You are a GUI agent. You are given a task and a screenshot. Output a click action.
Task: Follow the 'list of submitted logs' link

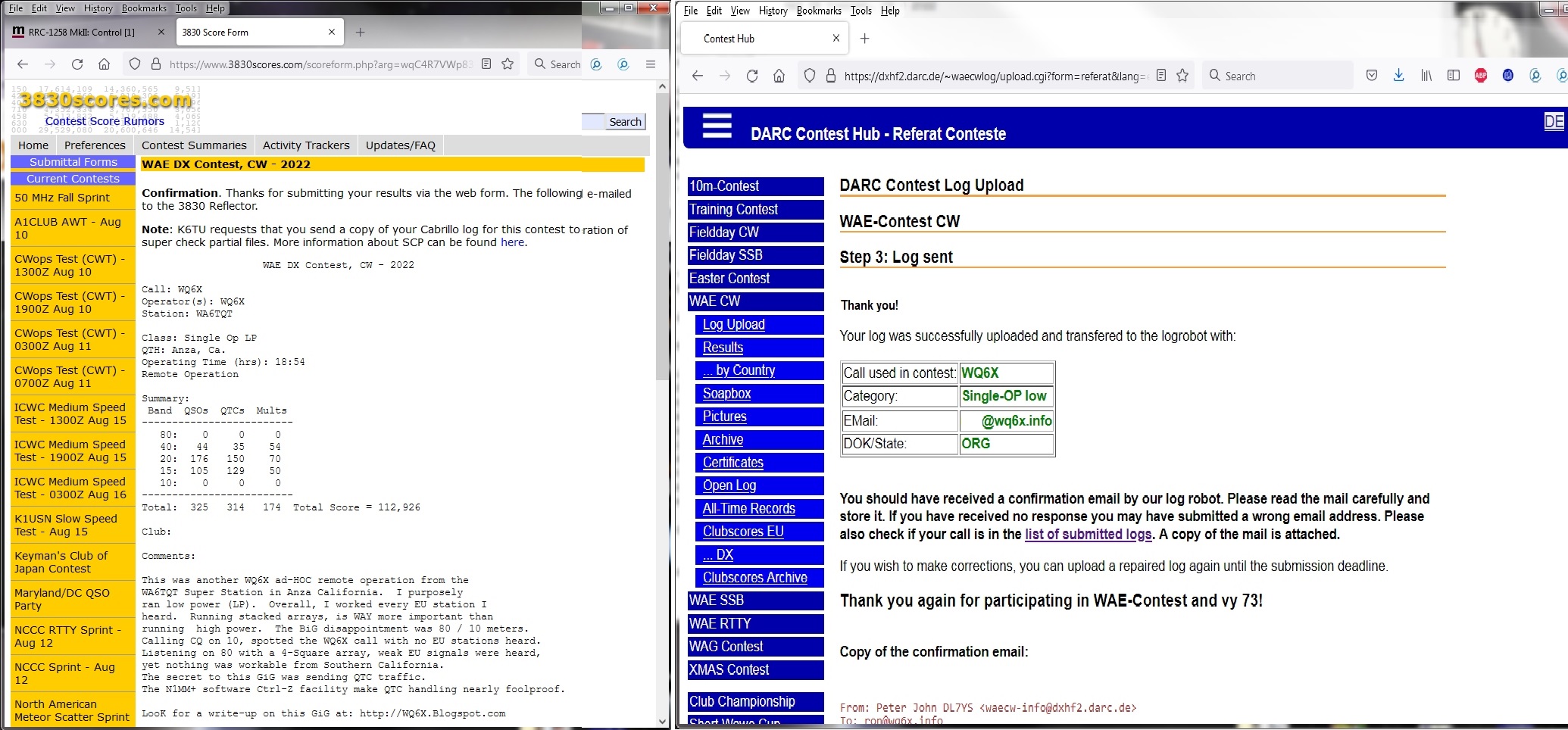[x=1088, y=534]
